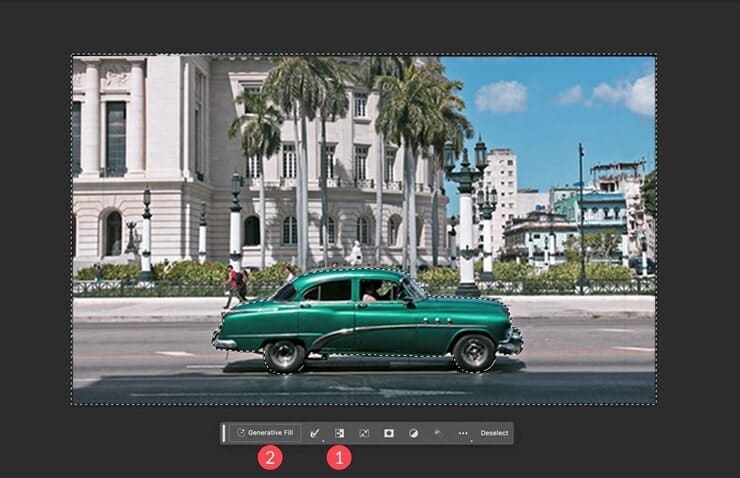Click the green car in the photo
Image resolution: width=740 pixels, height=478 pixels.
[367, 321]
